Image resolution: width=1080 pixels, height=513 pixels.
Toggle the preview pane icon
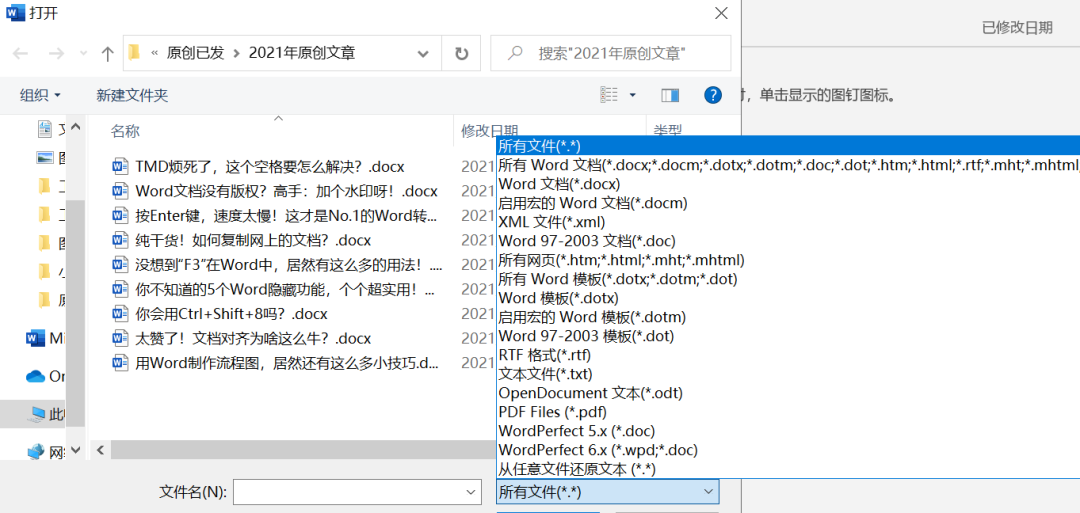670,95
